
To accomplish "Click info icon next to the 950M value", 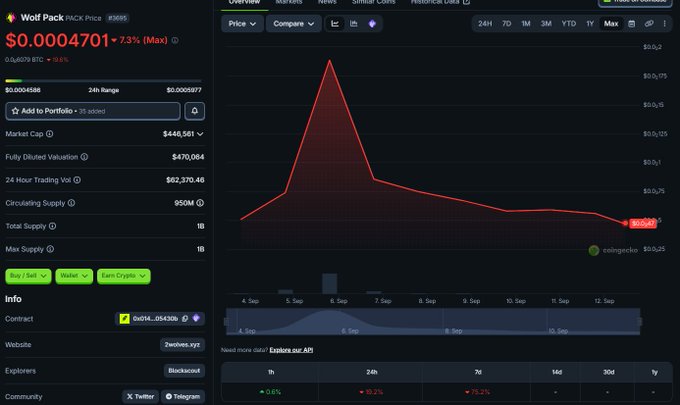I will 200,203.
